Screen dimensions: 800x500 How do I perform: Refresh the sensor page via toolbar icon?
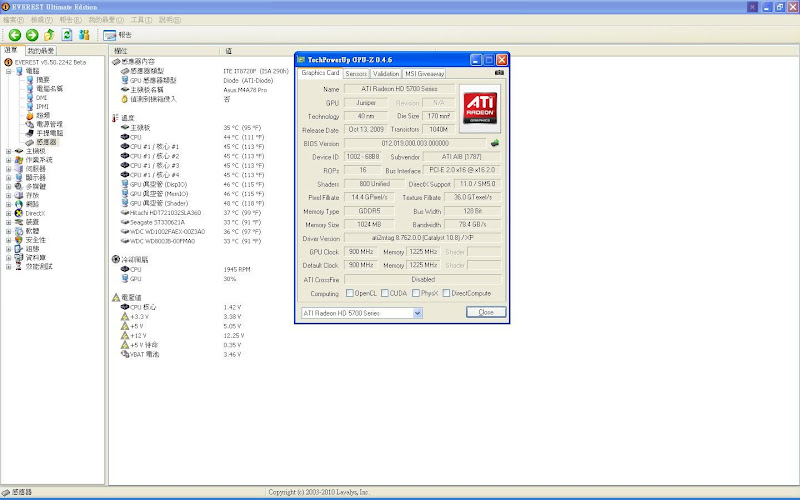click(67, 35)
